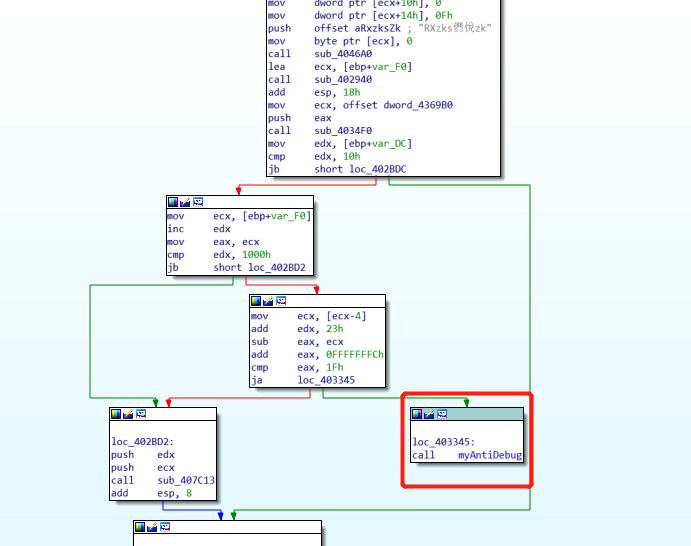The height and width of the screenshot is (546, 691).
Task: Click pencil icon on 'add edx, 23h' node
Action: coord(269,300)
